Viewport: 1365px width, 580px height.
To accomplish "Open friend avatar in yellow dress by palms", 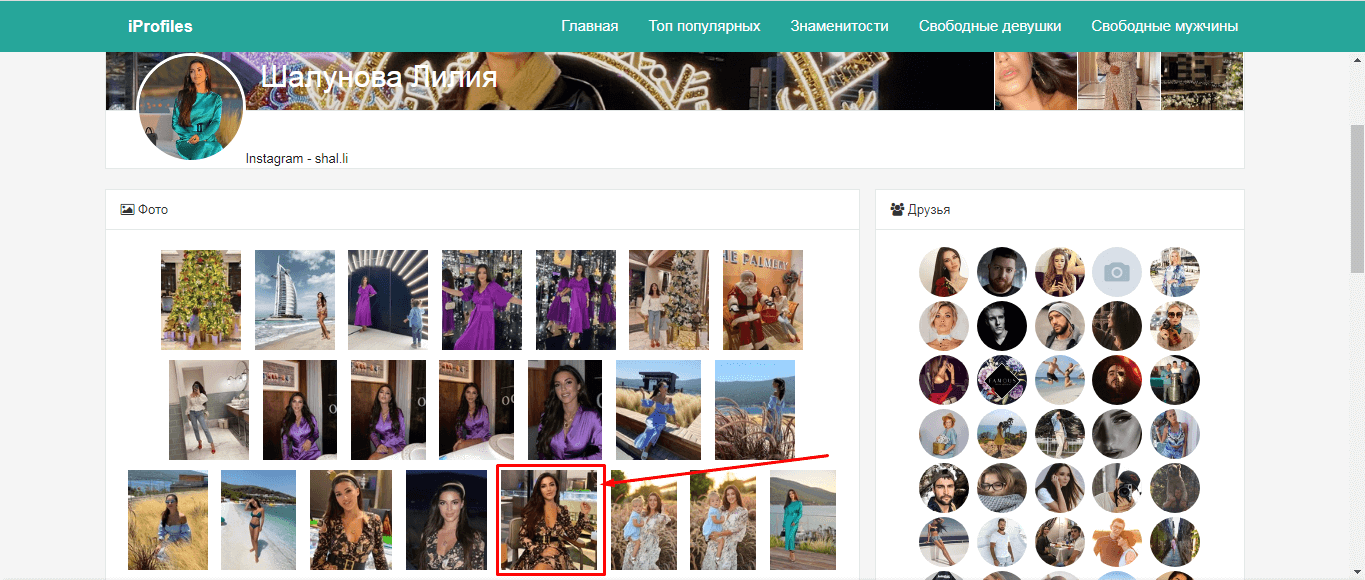I will pyautogui.click(x=1002, y=434).
